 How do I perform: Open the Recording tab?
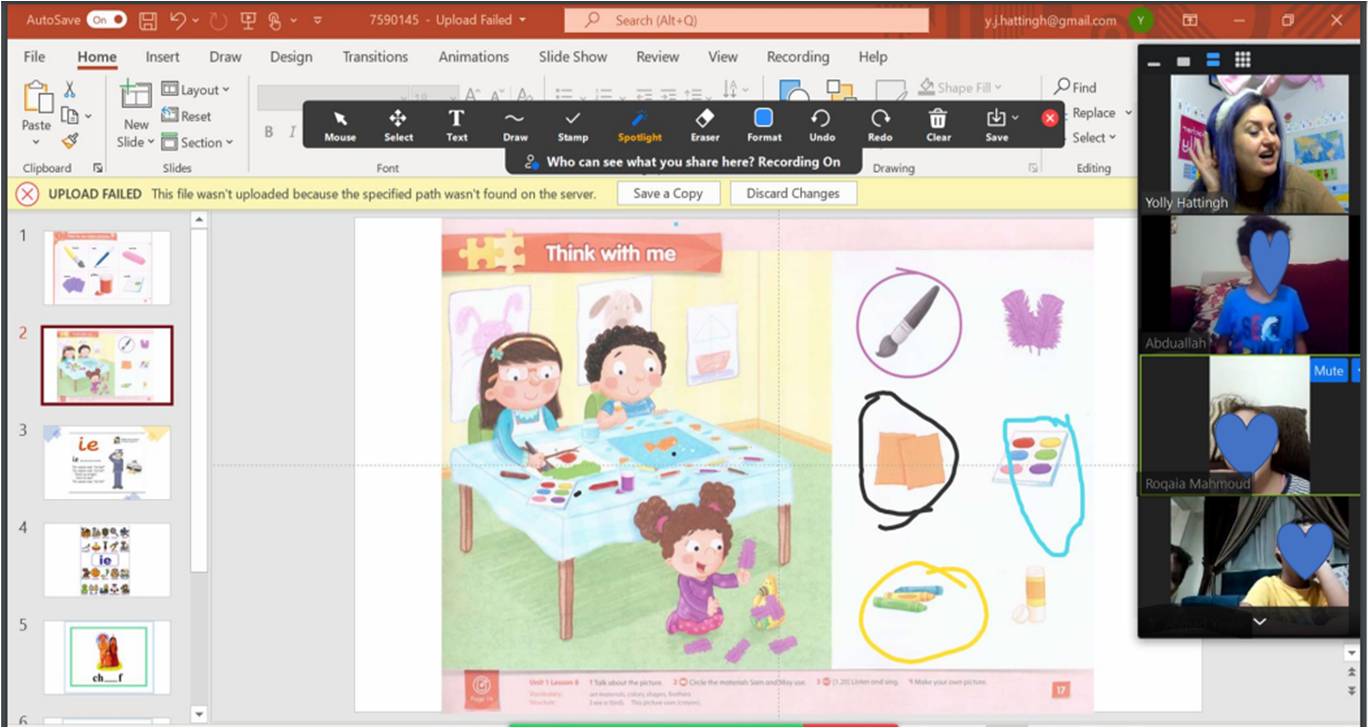[797, 57]
